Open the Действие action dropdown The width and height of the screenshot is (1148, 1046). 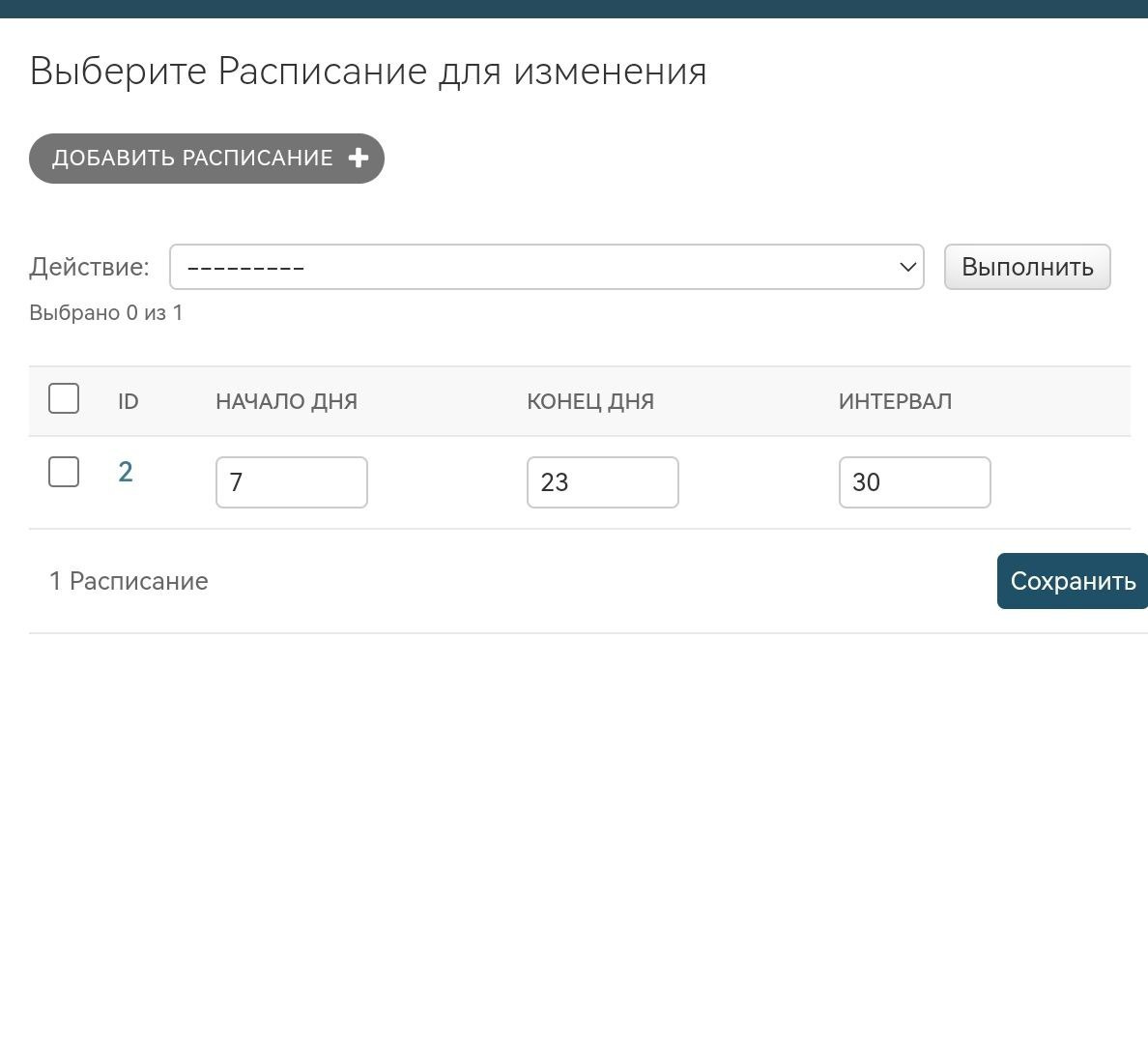coord(546,267)
